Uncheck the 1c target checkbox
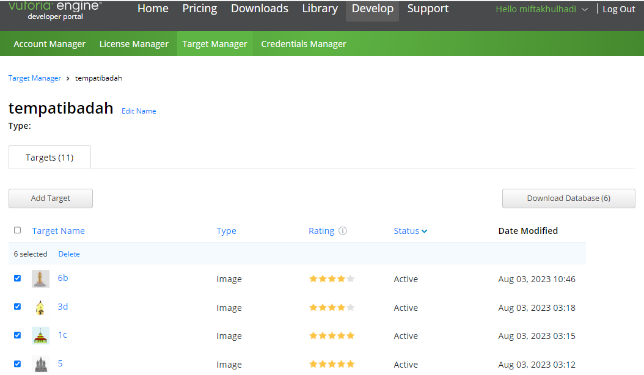The image size is (644, 375). tap(17, 335)
